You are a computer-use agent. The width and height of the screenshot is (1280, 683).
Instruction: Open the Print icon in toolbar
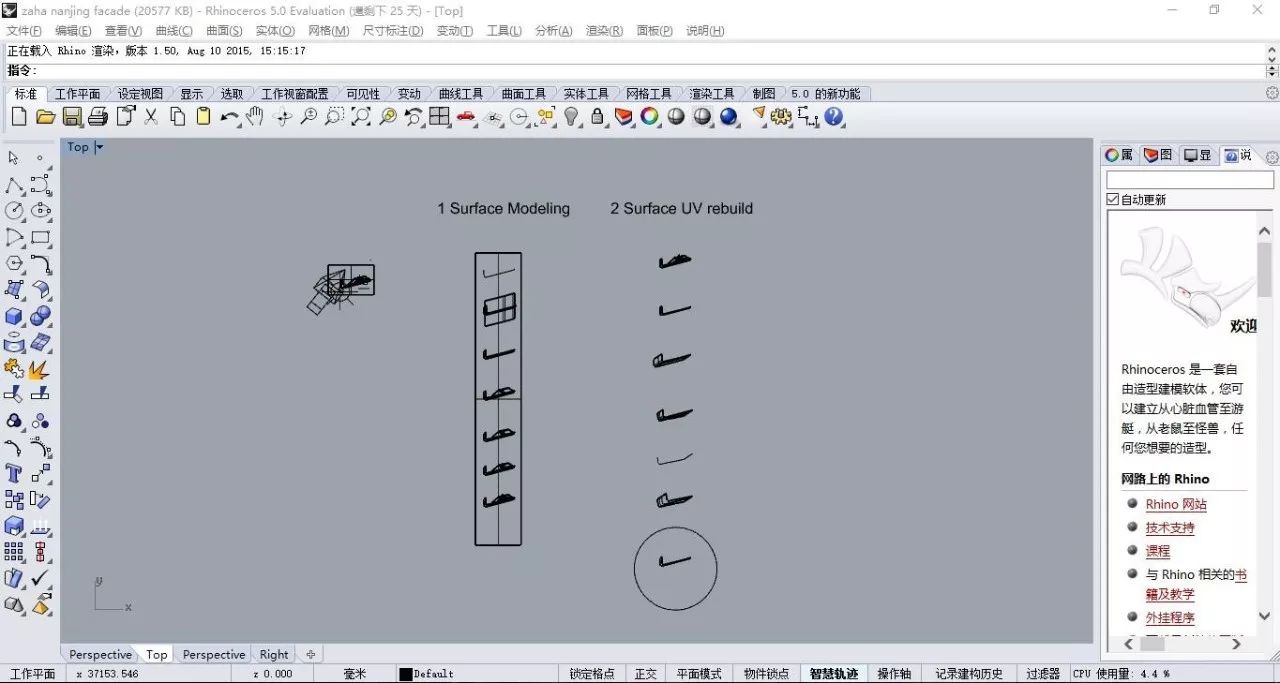[98, 117]
